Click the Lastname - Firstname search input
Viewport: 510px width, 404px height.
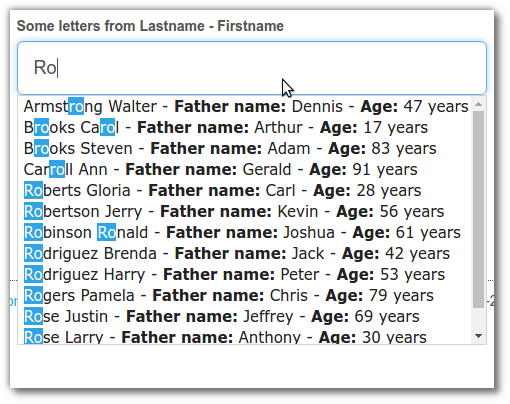252,68
